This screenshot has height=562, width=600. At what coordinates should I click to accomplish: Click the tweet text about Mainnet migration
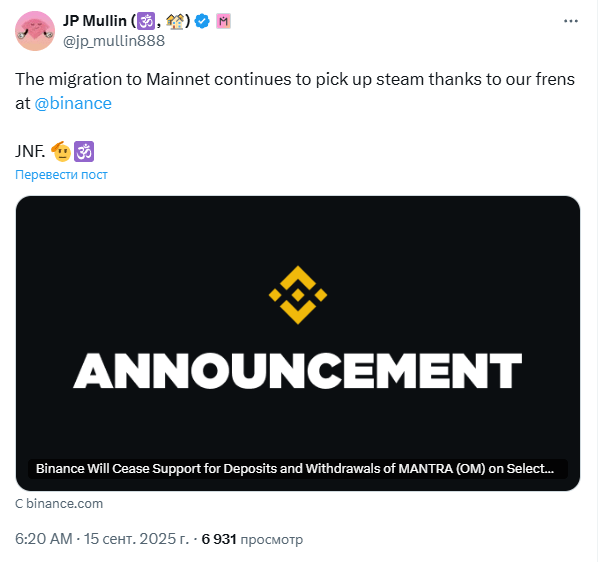click(295, 79)
